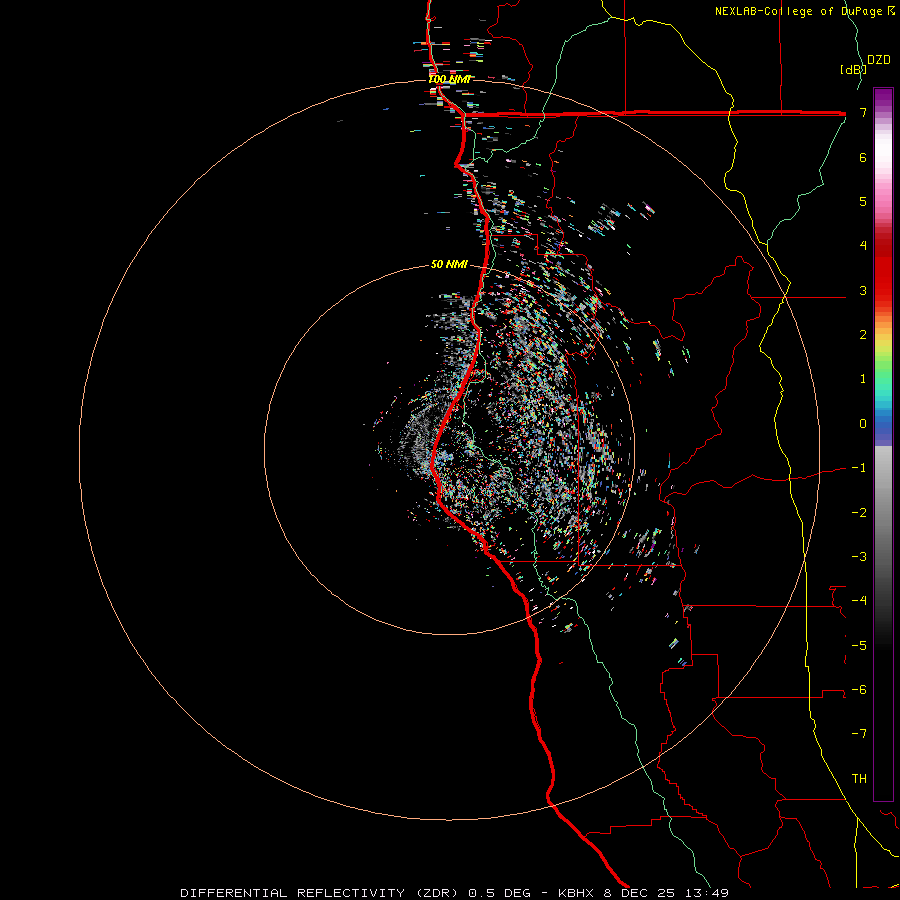Image resolution: width=900 pixels, height=900 pixels.
Task: Click the -5 tick label on scale
Action: 859,645
